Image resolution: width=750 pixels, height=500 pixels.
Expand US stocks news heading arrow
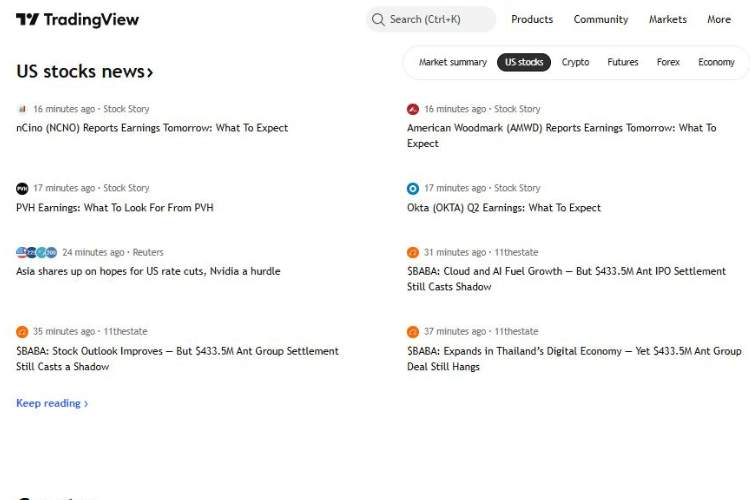150,72
